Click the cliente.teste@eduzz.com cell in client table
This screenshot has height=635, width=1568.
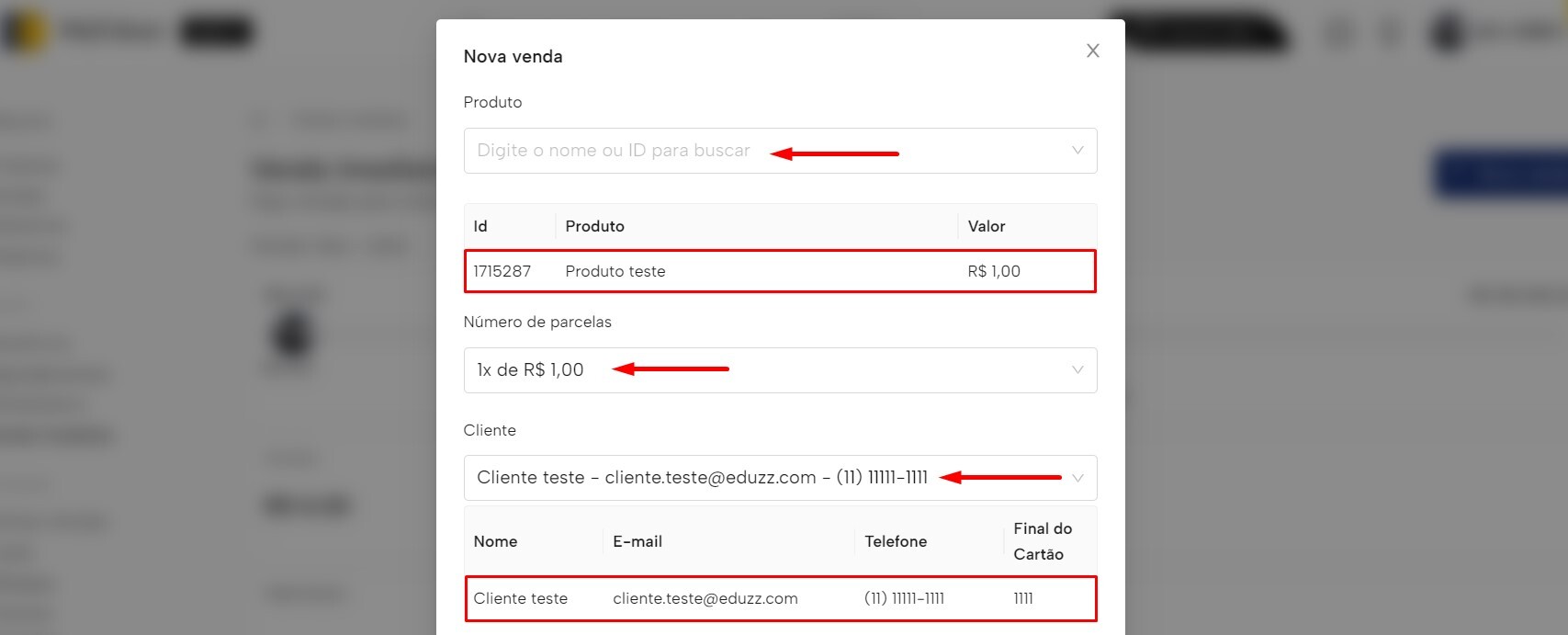click(705, 598)
